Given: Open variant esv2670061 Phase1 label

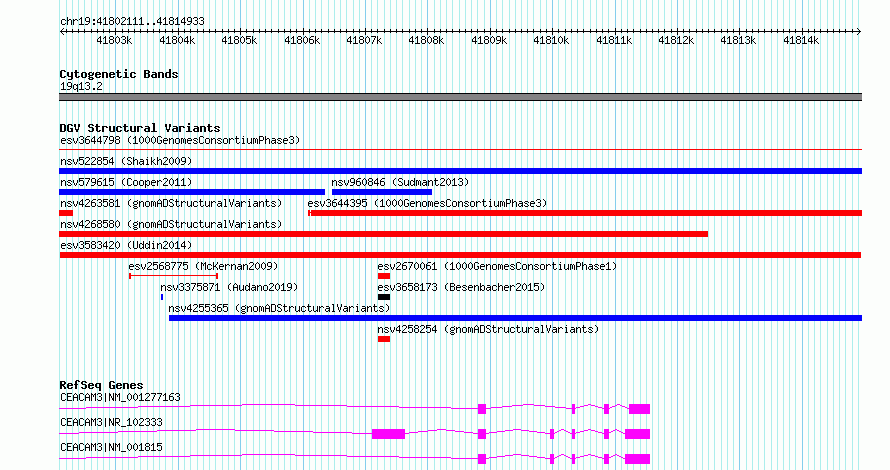Looking at the screenshot, I should coord(497,266).
